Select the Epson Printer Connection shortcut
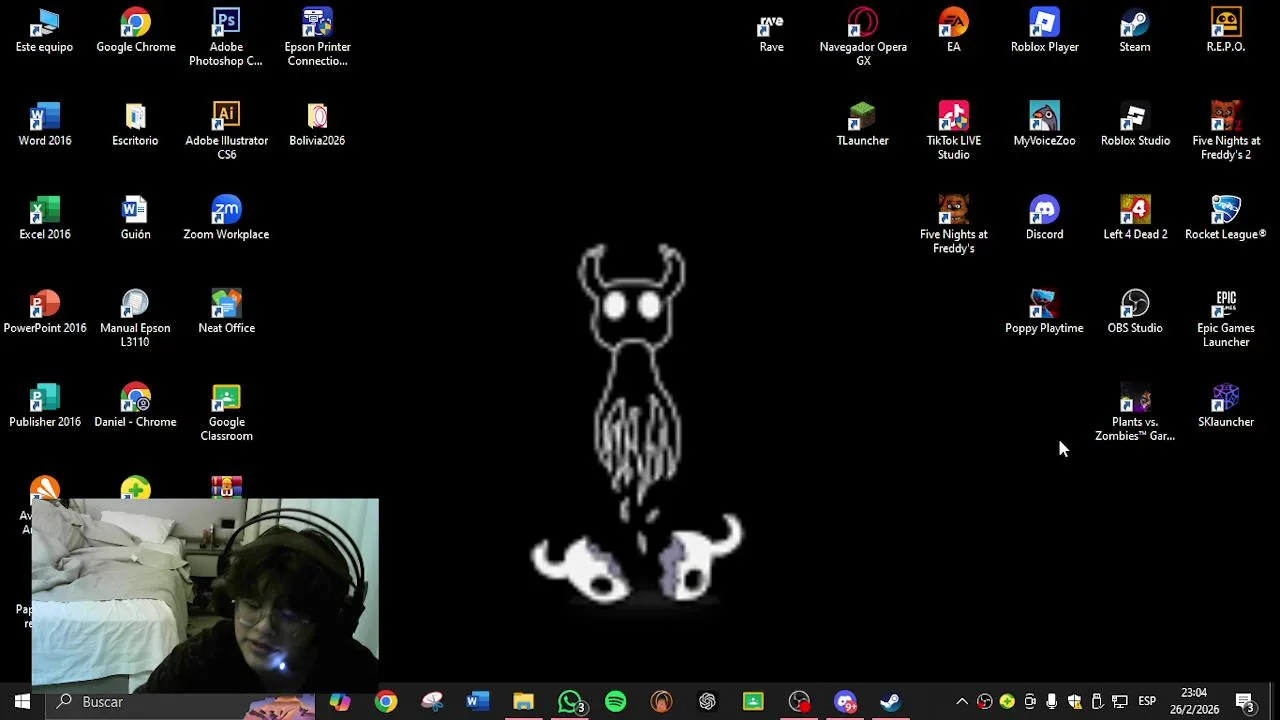 click(317, 38)
